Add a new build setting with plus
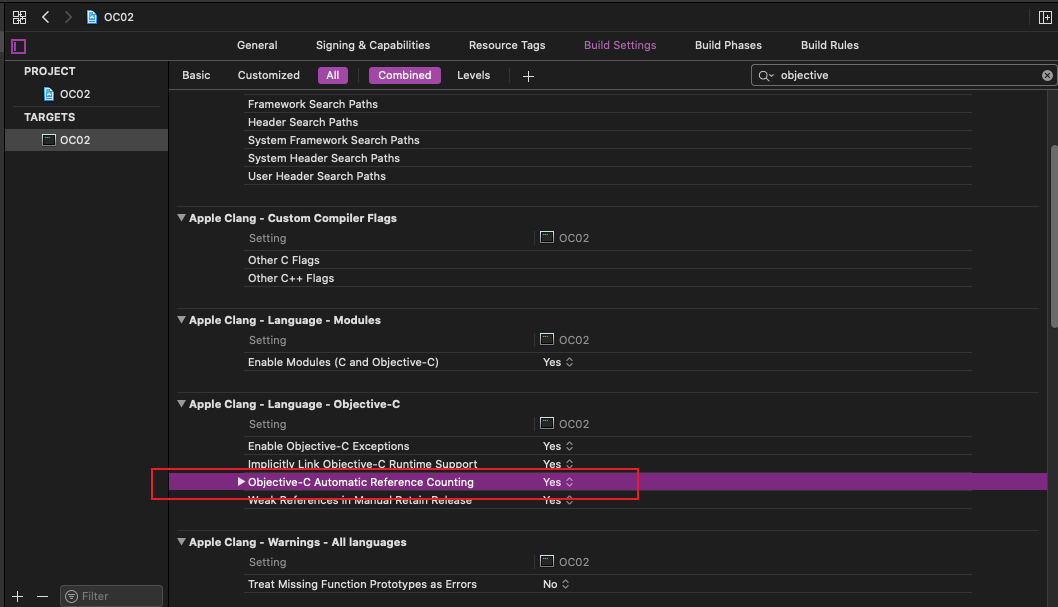 (x=528, y=76)
